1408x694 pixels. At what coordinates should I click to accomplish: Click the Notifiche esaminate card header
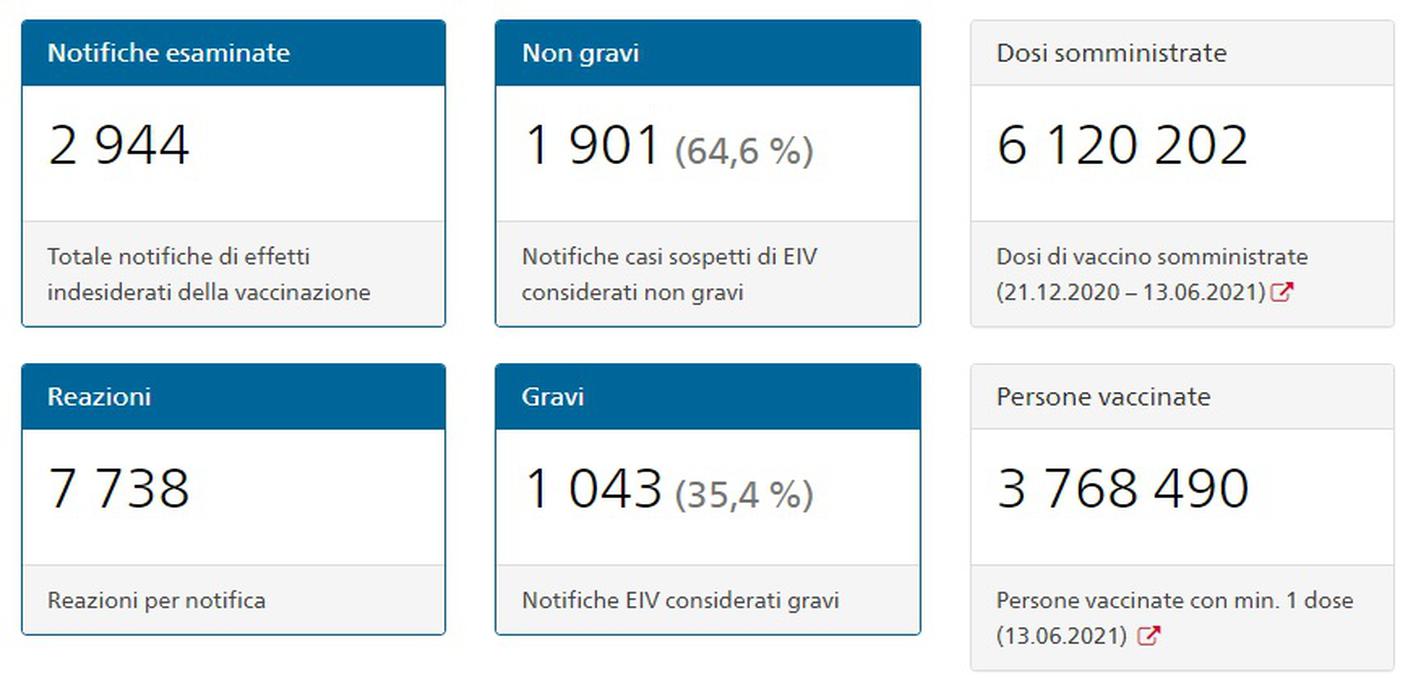pyautogui.click(x=233, y=53)
